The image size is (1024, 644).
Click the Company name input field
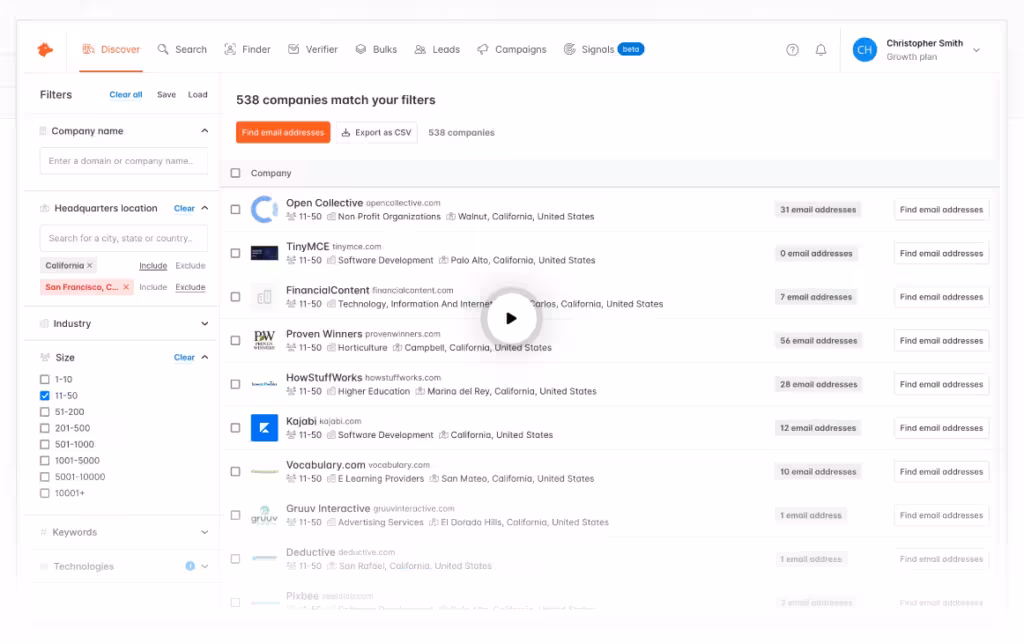tap(123, 161)
